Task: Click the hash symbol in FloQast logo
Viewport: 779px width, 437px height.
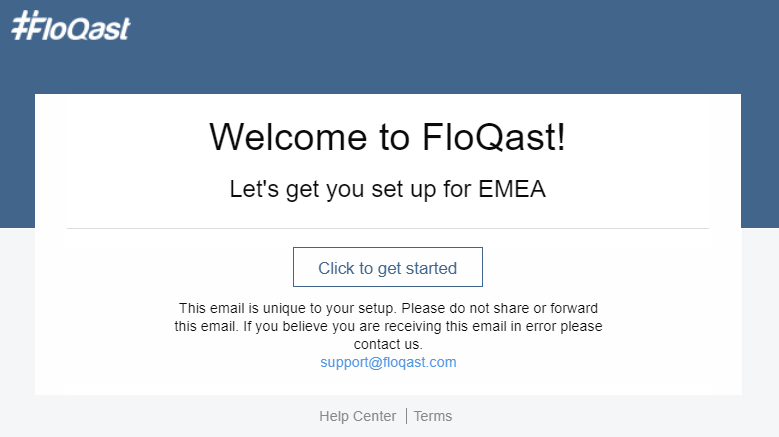Action: [20, 25]
